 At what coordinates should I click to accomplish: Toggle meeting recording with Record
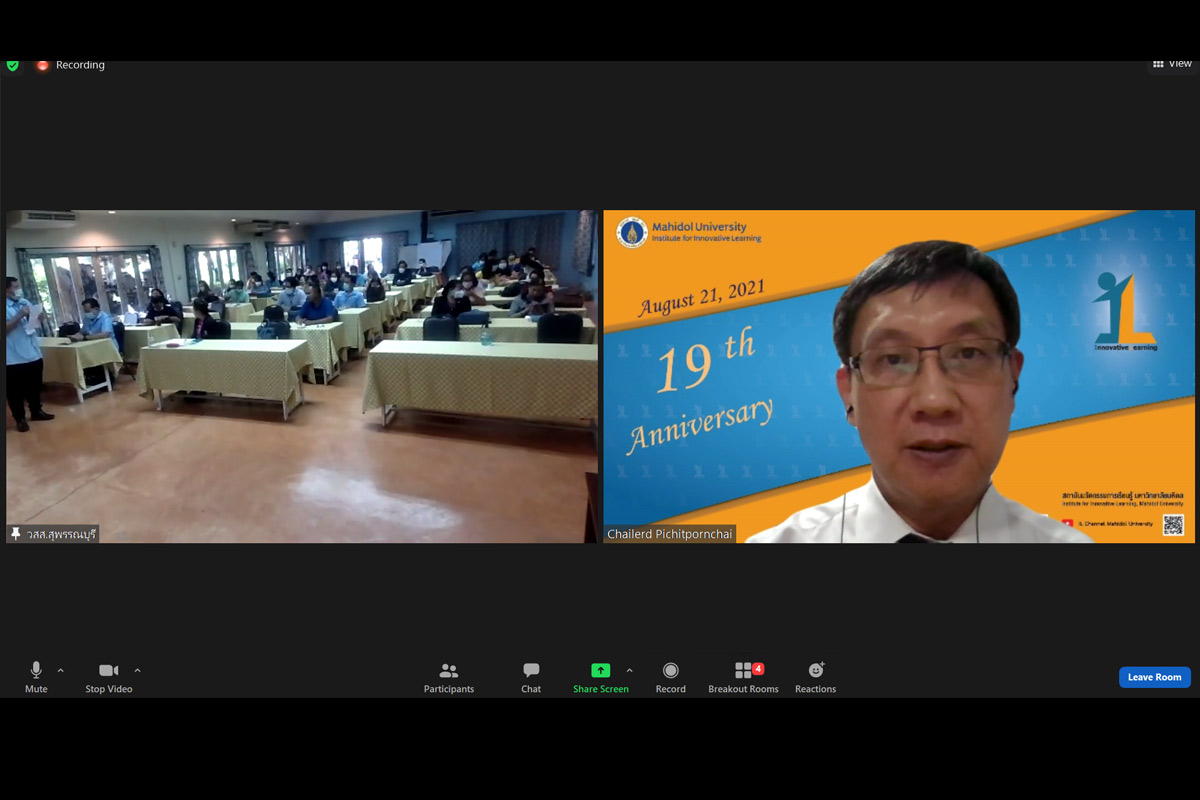coord(670,677)
